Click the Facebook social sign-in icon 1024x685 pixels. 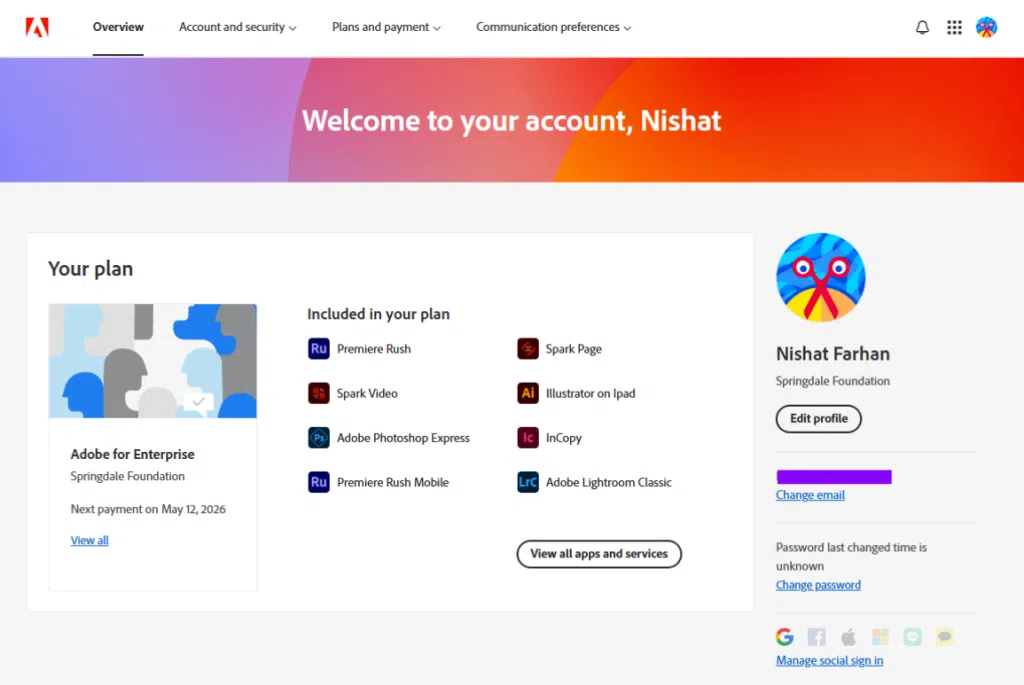pos(816,637)
